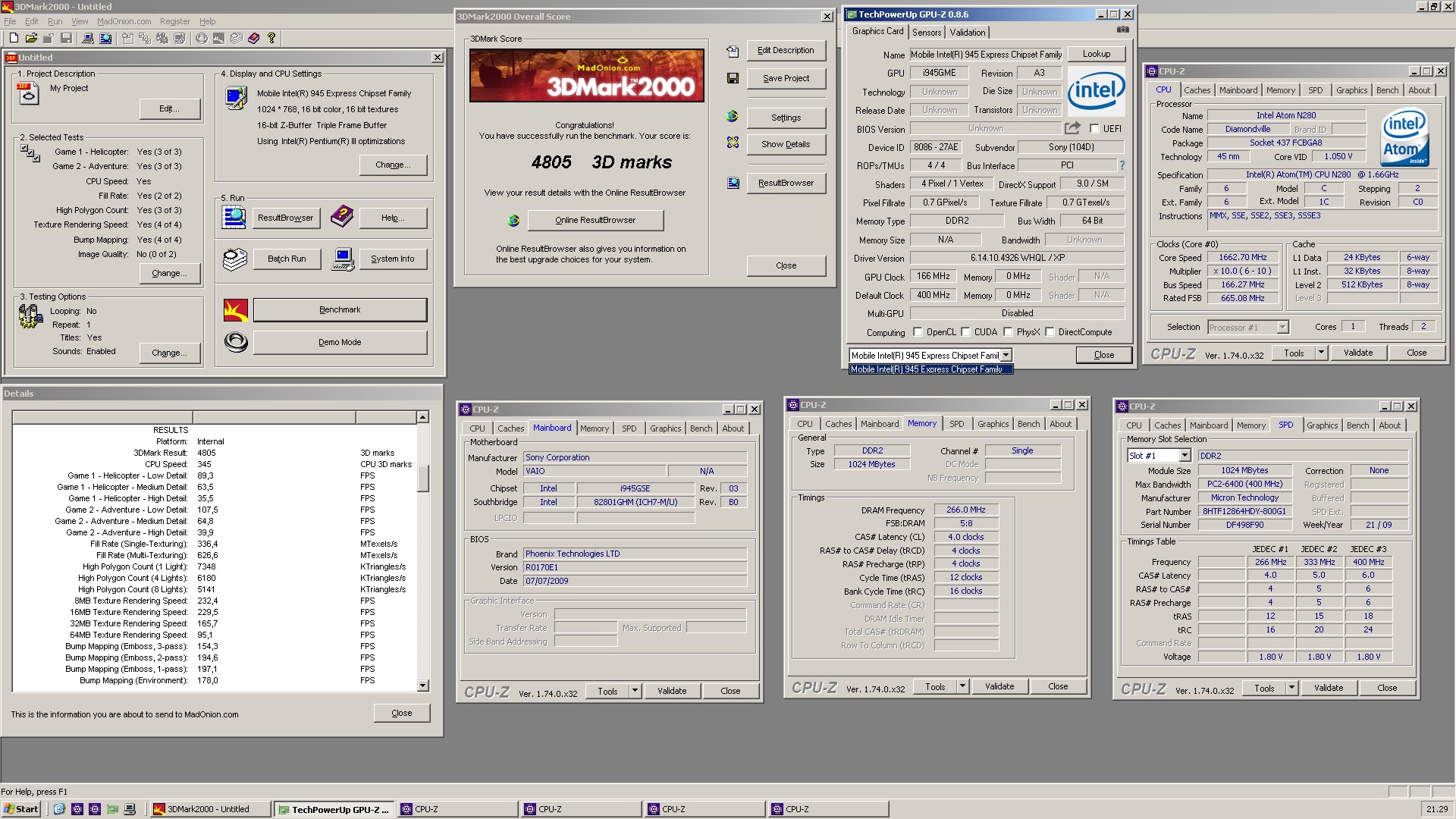Click the Open project folder toolbar icon
1456x819 pixels.
point(31,38)
